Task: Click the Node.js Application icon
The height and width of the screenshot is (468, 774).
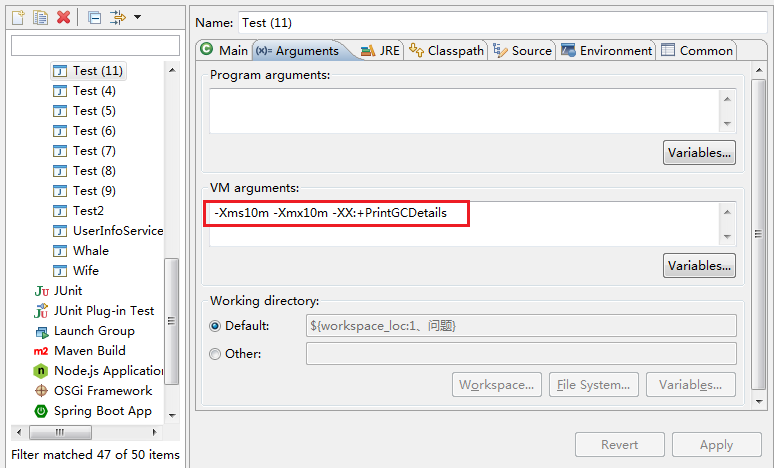Action: [x=40, y=371]
